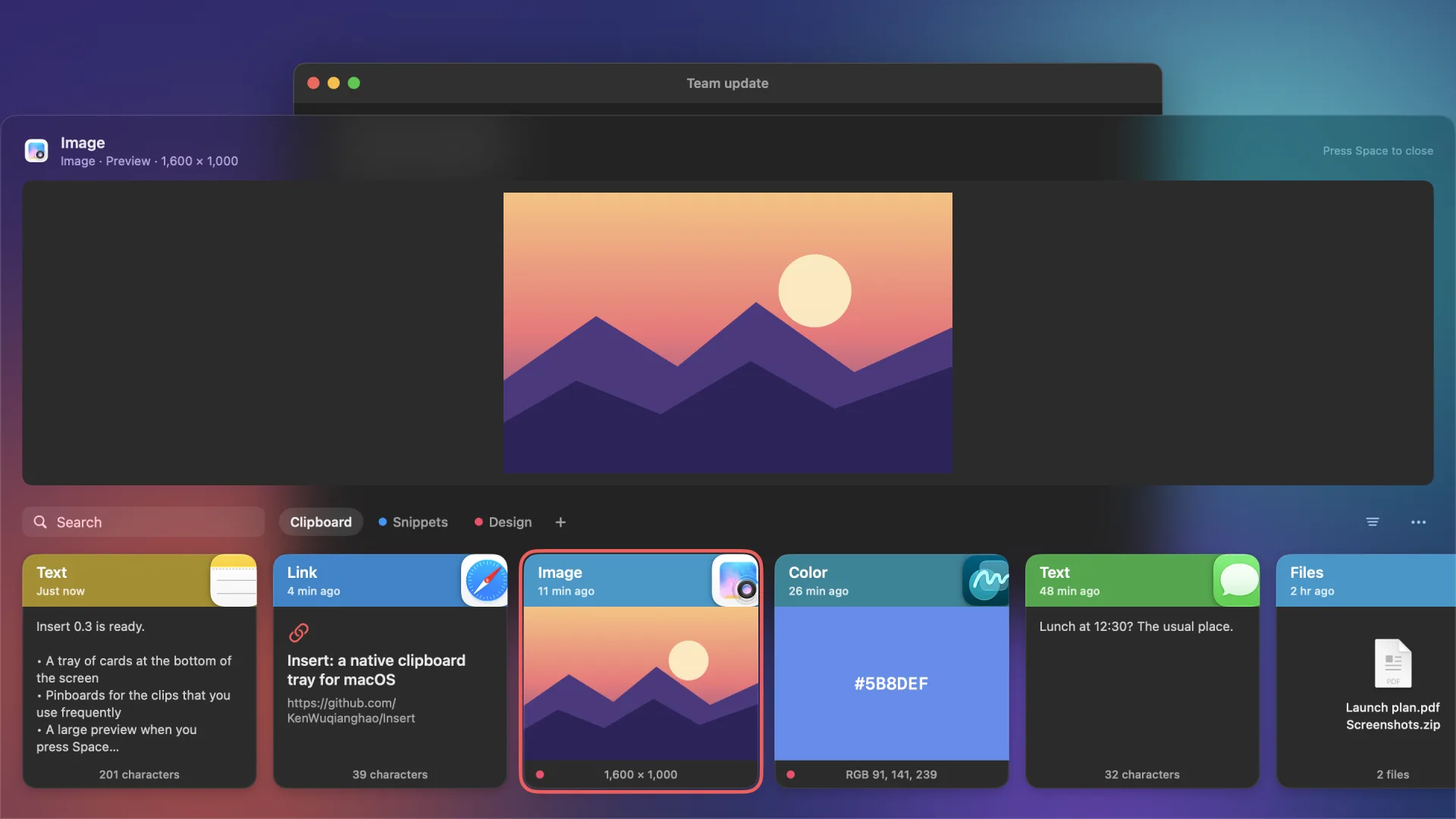This screenshot has height=819, width=1456.
Task: Switch to the Snippets pinboard
Action: 413,522
